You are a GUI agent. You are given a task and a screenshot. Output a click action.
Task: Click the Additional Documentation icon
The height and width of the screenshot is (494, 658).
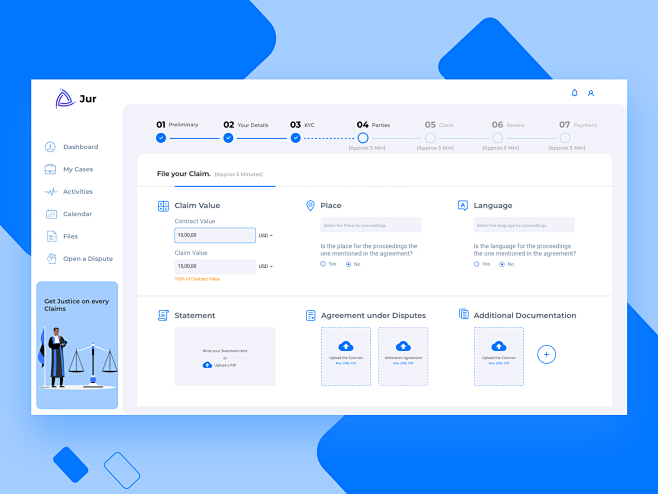(464, 314)
